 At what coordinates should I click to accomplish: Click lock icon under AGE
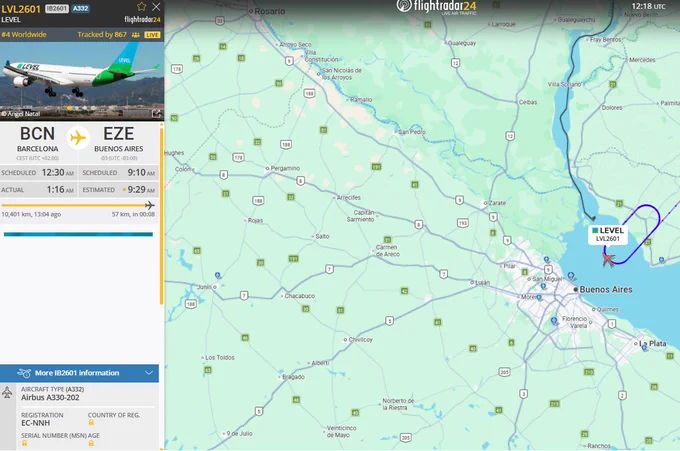tap(91, 443)
